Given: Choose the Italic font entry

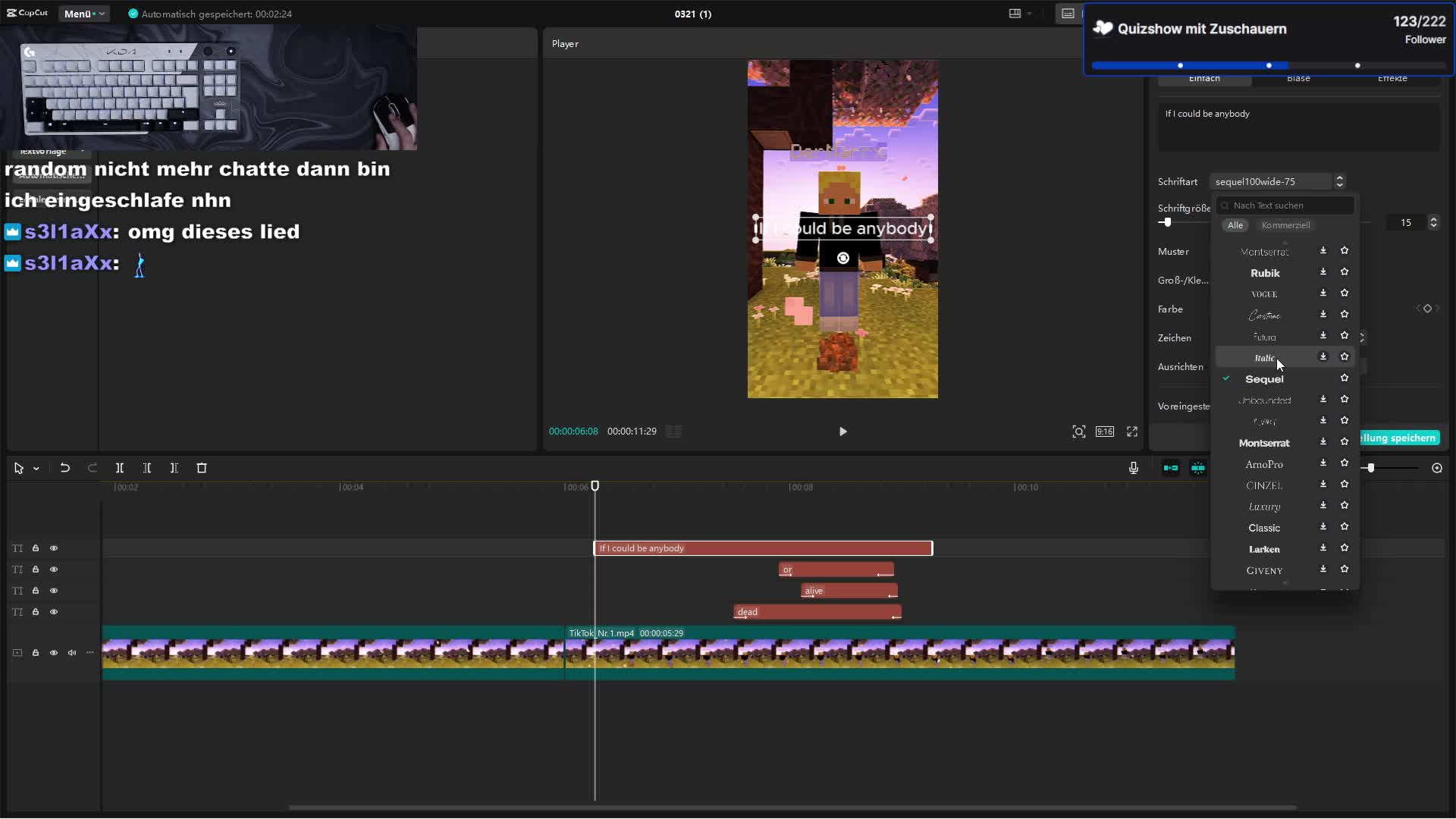Looking at the screenshot, I should pyautogui.click(x=1264, y=358).
